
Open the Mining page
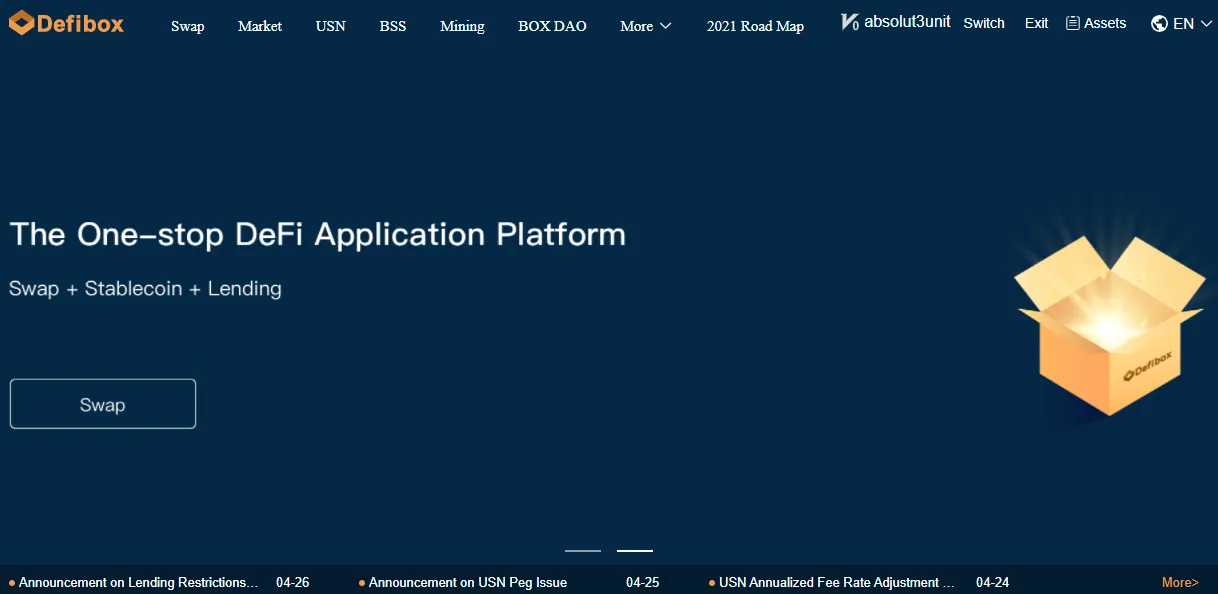[x=462, y=26]
